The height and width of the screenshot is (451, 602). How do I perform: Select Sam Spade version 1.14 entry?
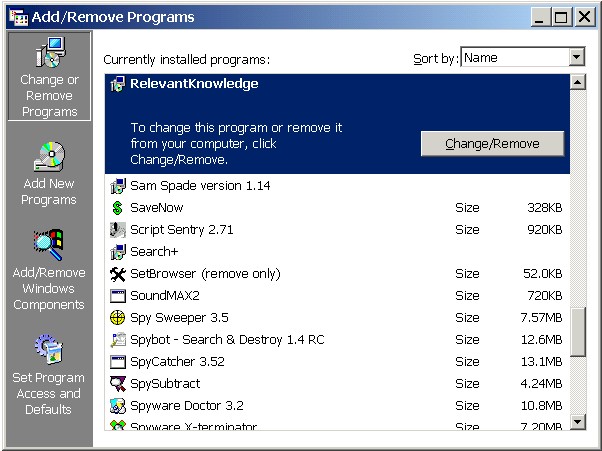tap(337, 186)
